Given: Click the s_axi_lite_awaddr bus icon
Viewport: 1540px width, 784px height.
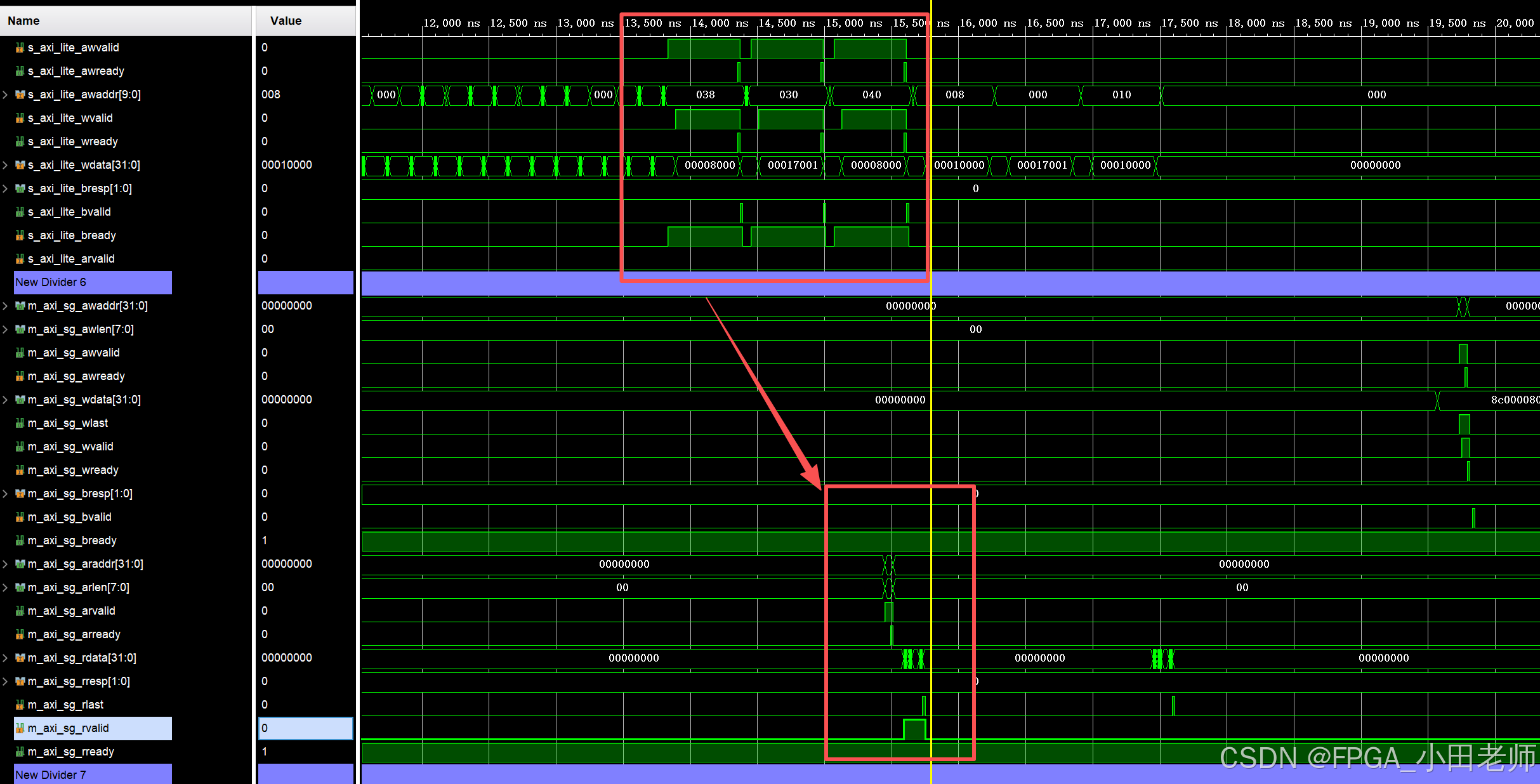Looking at the screenshot, I should tap(20, 95).
